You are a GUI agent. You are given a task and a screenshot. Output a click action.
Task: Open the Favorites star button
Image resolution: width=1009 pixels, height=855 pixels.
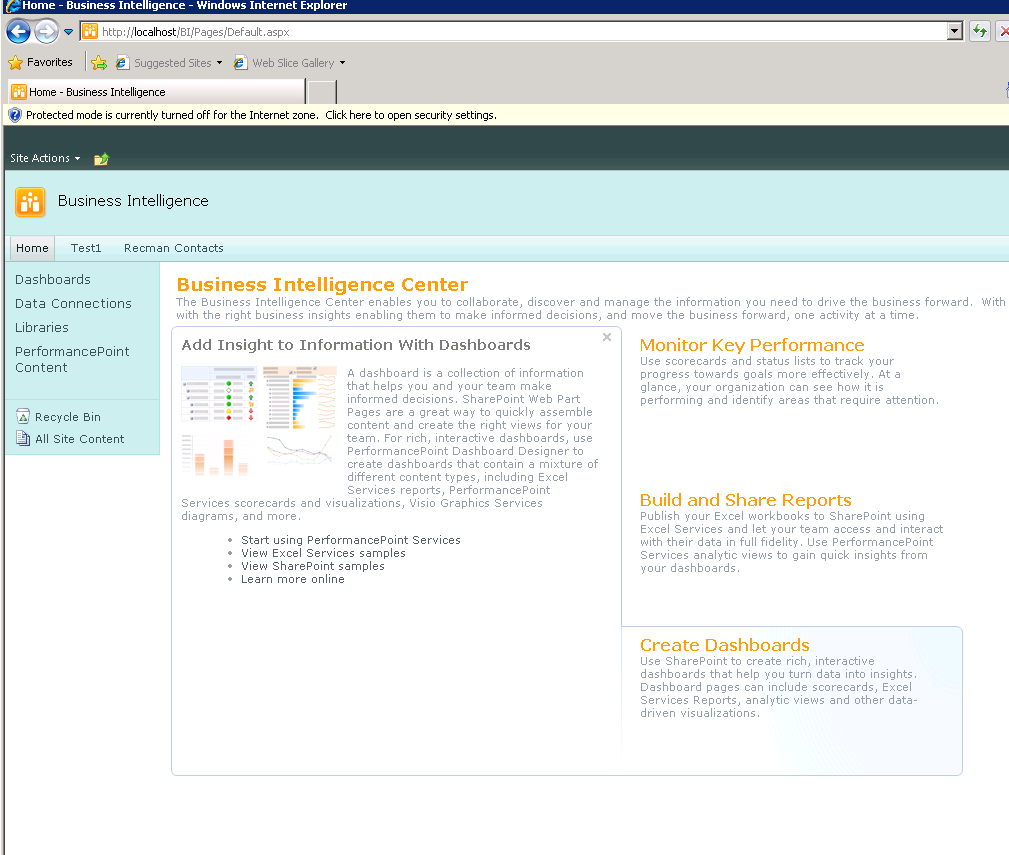coord(41,62)
